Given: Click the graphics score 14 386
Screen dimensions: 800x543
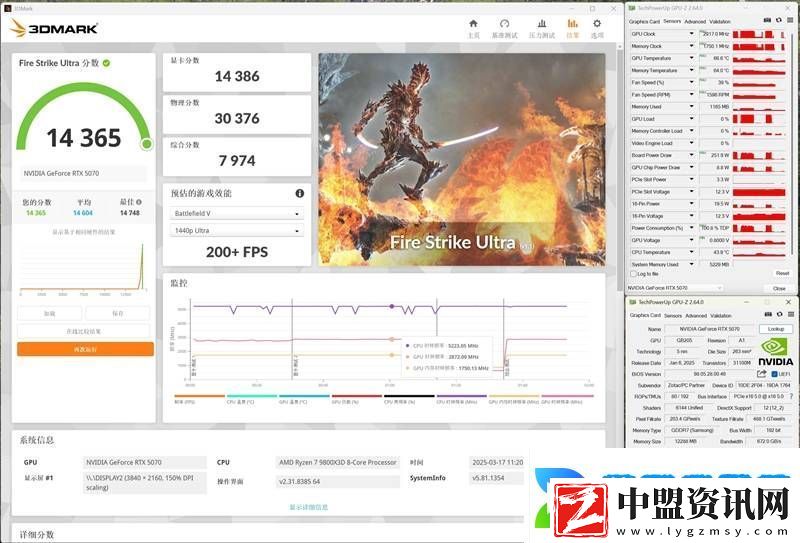Looking at the screenshot, I should (x=237, y=76).
